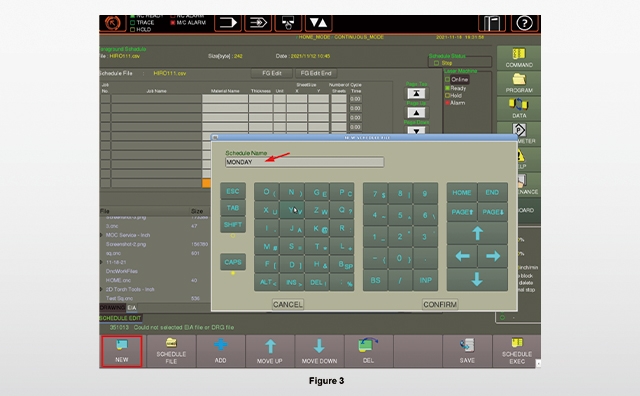640x396 pixels.
Task: Select DncWorkFiles in file list
Action: click(x=122, y=271)
